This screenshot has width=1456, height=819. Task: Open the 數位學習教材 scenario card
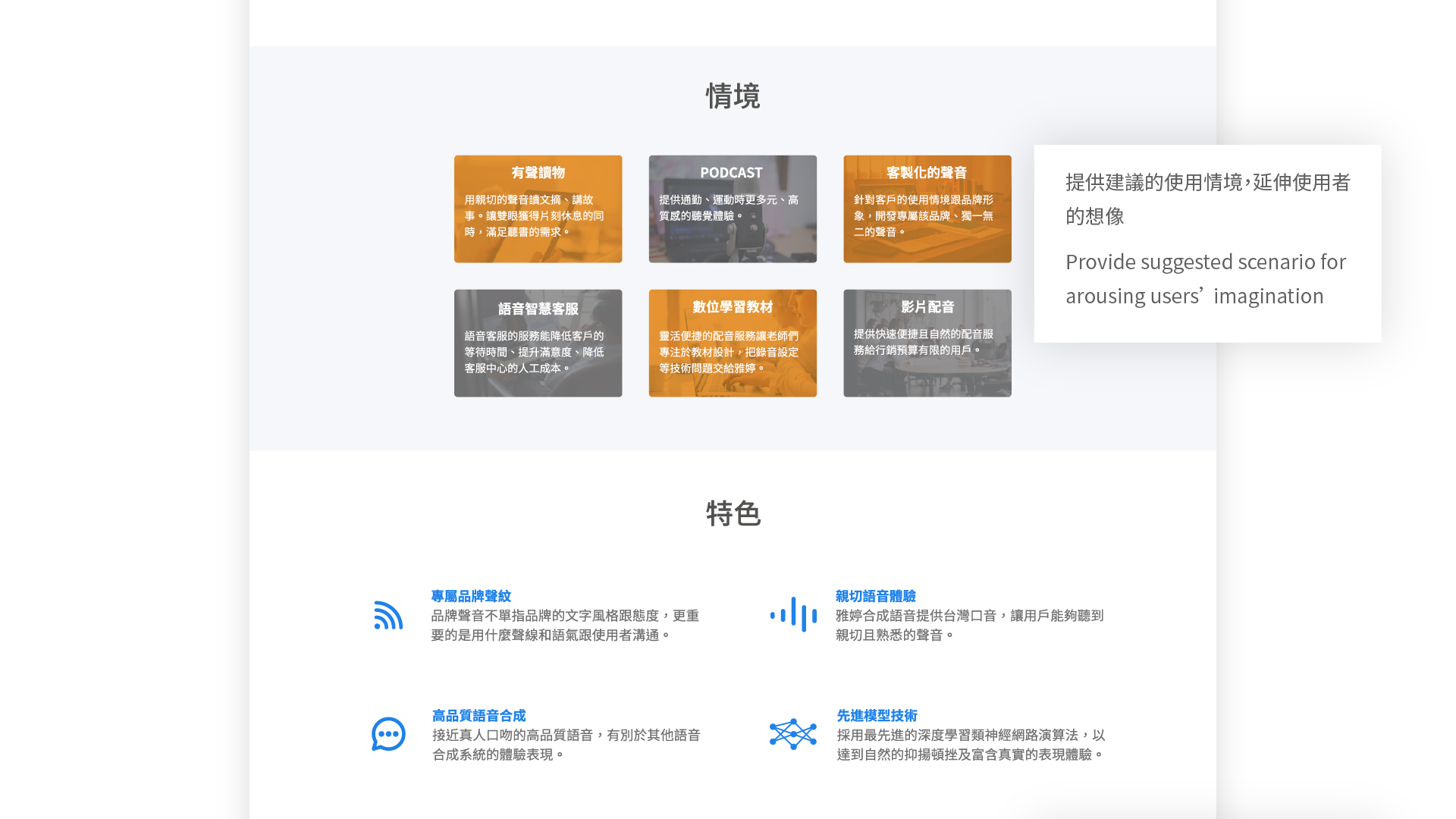click(733, 343)
